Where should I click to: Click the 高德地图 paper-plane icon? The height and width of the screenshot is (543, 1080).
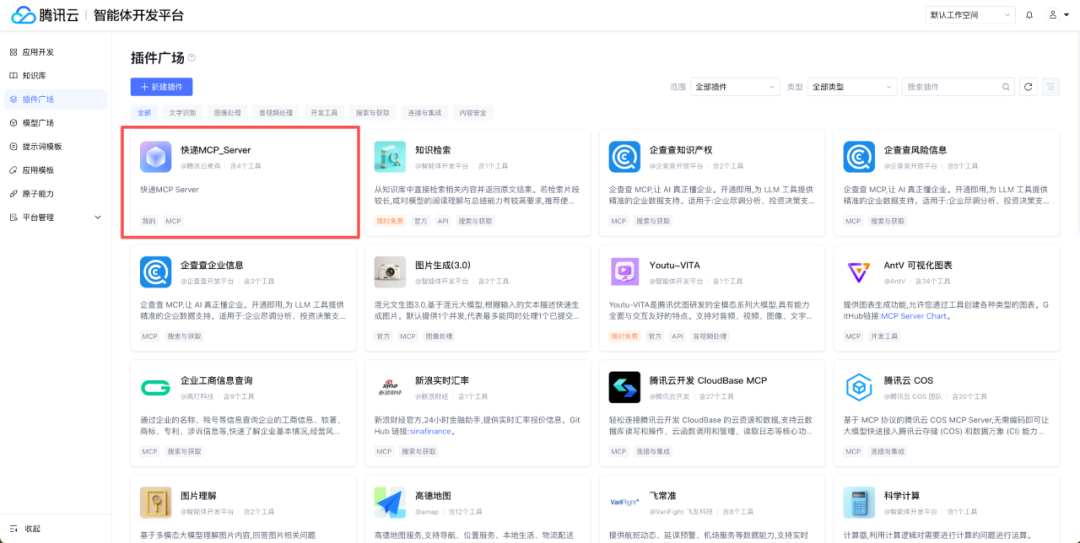pyautogui.click(x=390, y=503)
